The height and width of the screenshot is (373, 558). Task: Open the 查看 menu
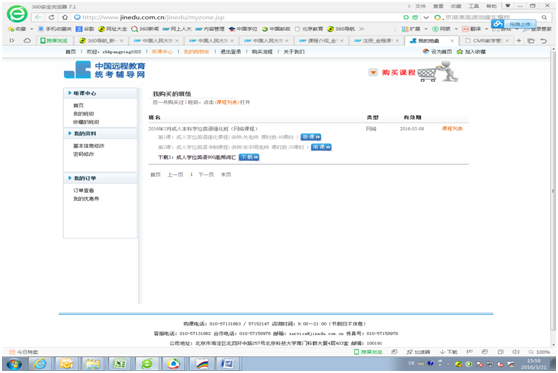438,6
